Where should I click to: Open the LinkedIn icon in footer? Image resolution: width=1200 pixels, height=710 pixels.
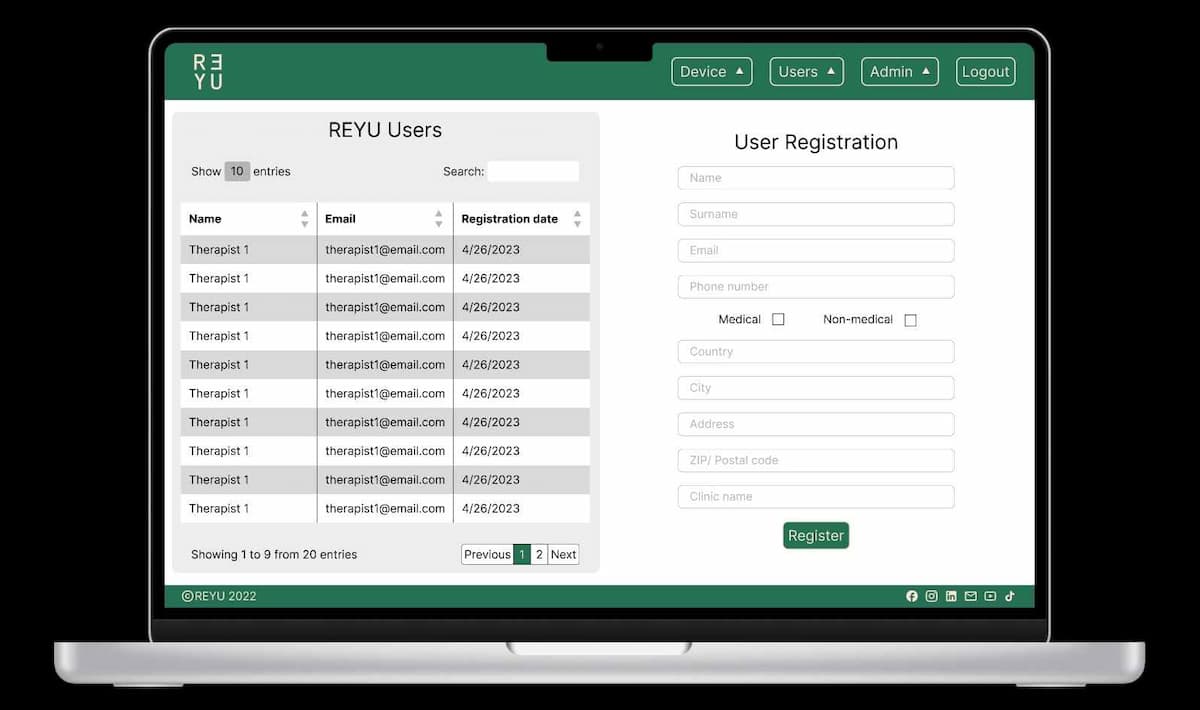click(951, 596)
